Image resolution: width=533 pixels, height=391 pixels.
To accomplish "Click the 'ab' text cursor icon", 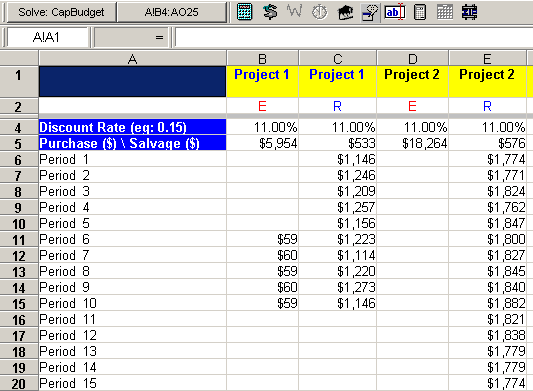I will (x=395, y=12).
